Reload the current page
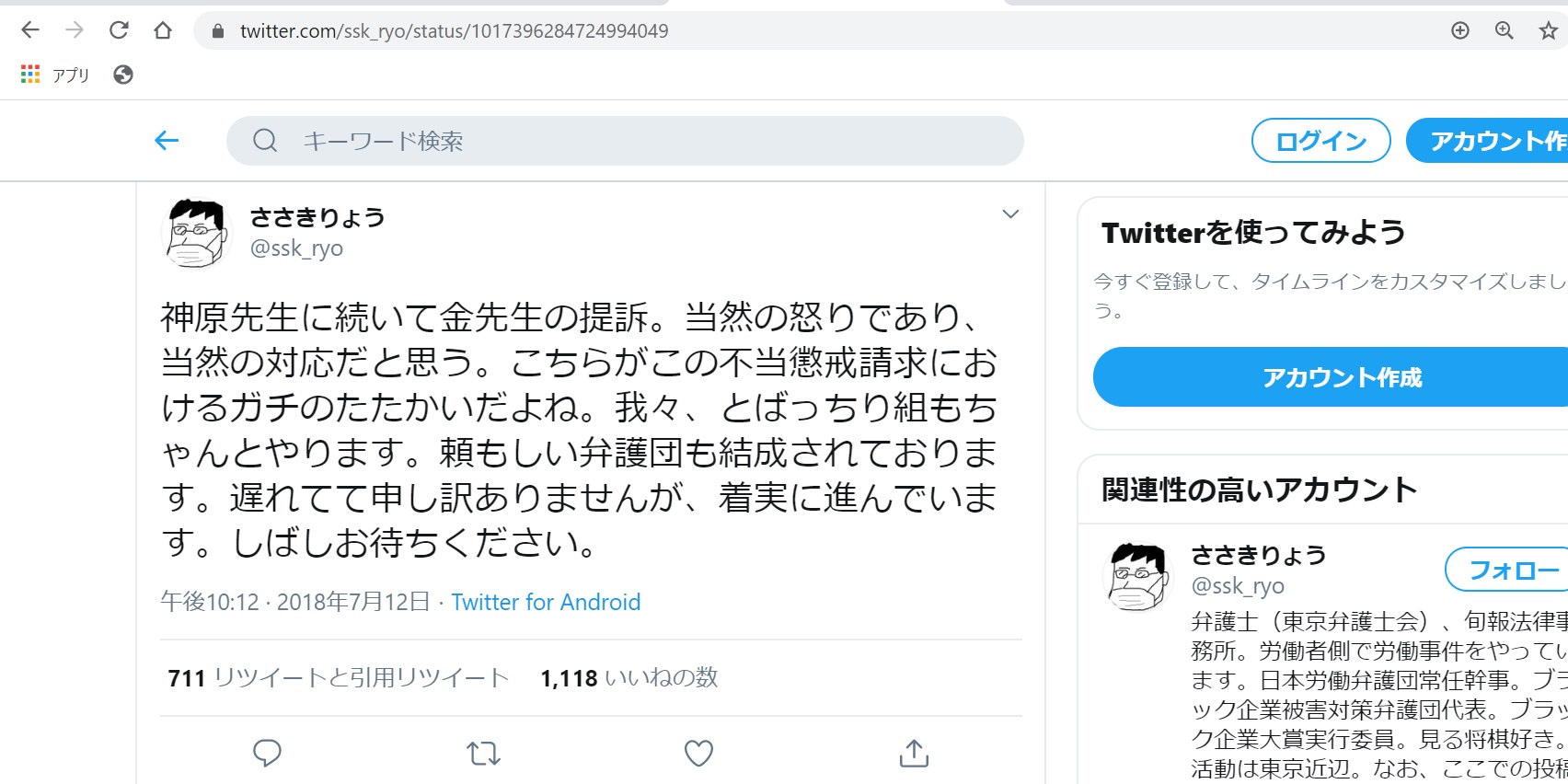The height and width of the screenshot is (784, 1568). (119, 30)
